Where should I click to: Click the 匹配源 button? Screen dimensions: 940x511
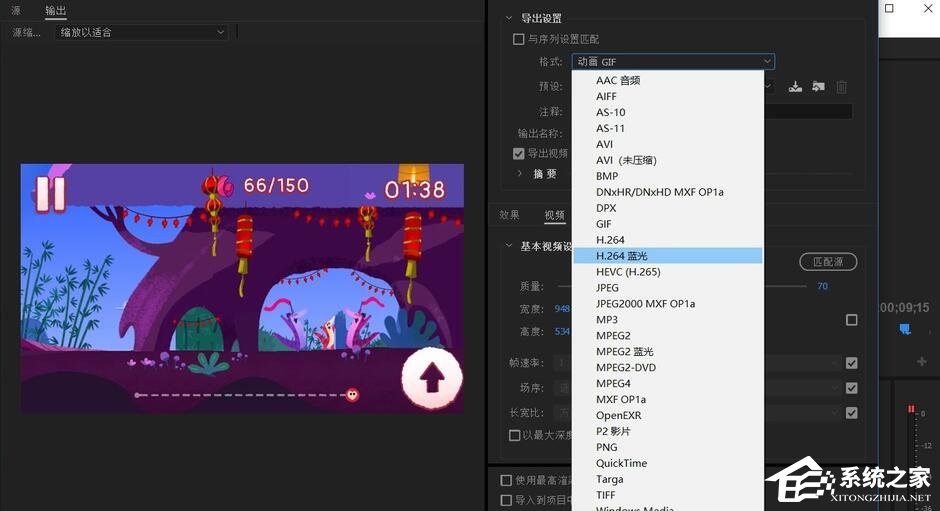828,261
